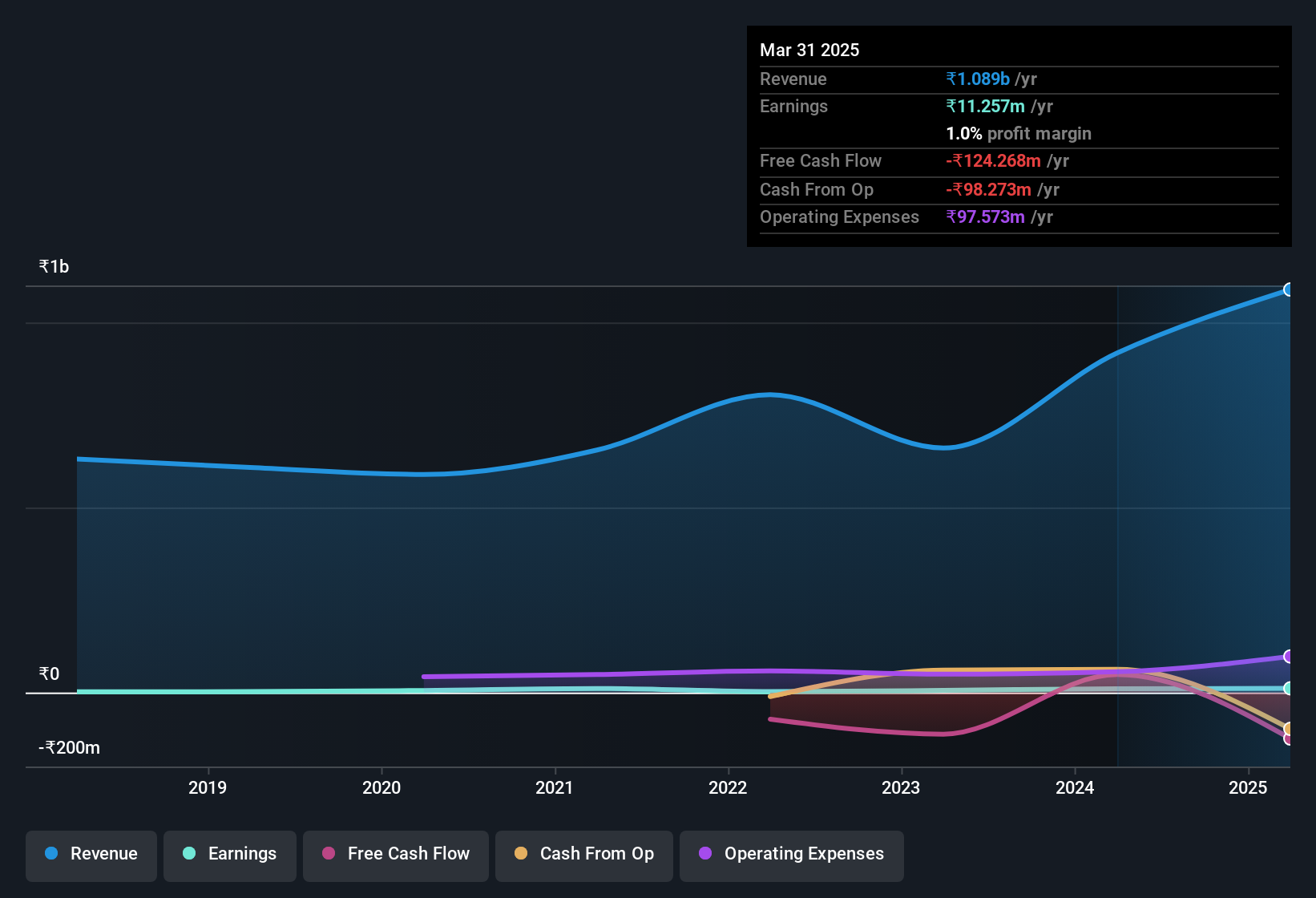This screenshot has width=1316, height=898.
Task: Click the 2019 x-axis label
Action: tap(208, 787)
